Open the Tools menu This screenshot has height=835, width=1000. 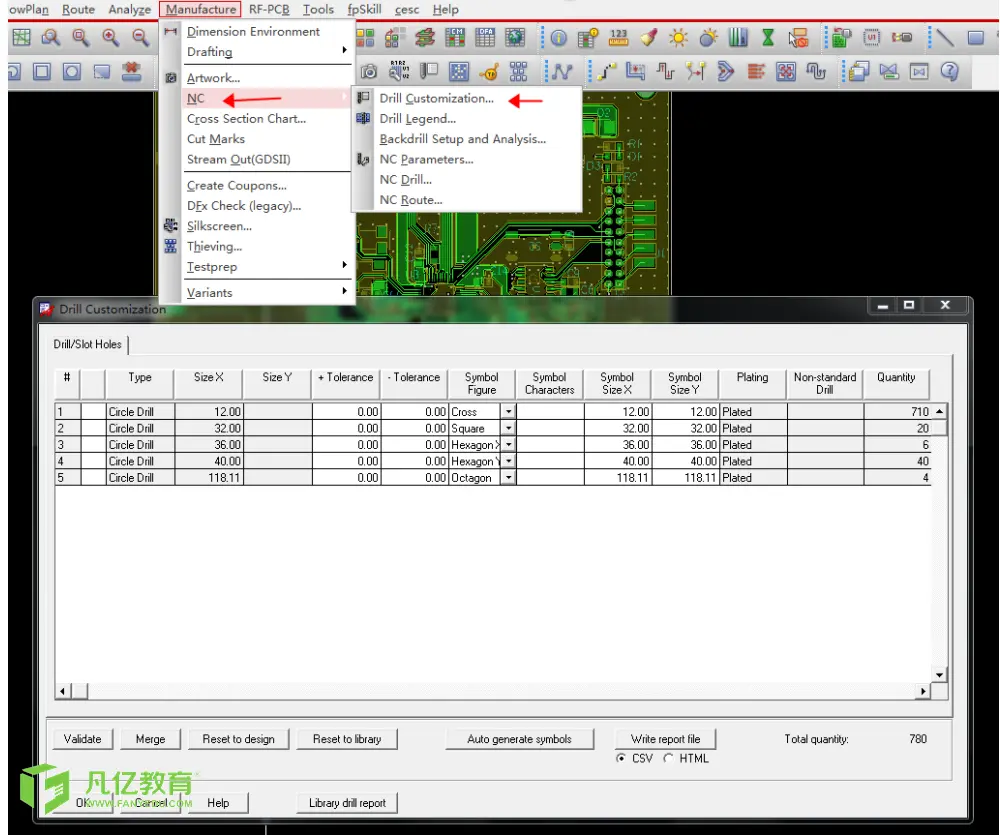point(318,10)
